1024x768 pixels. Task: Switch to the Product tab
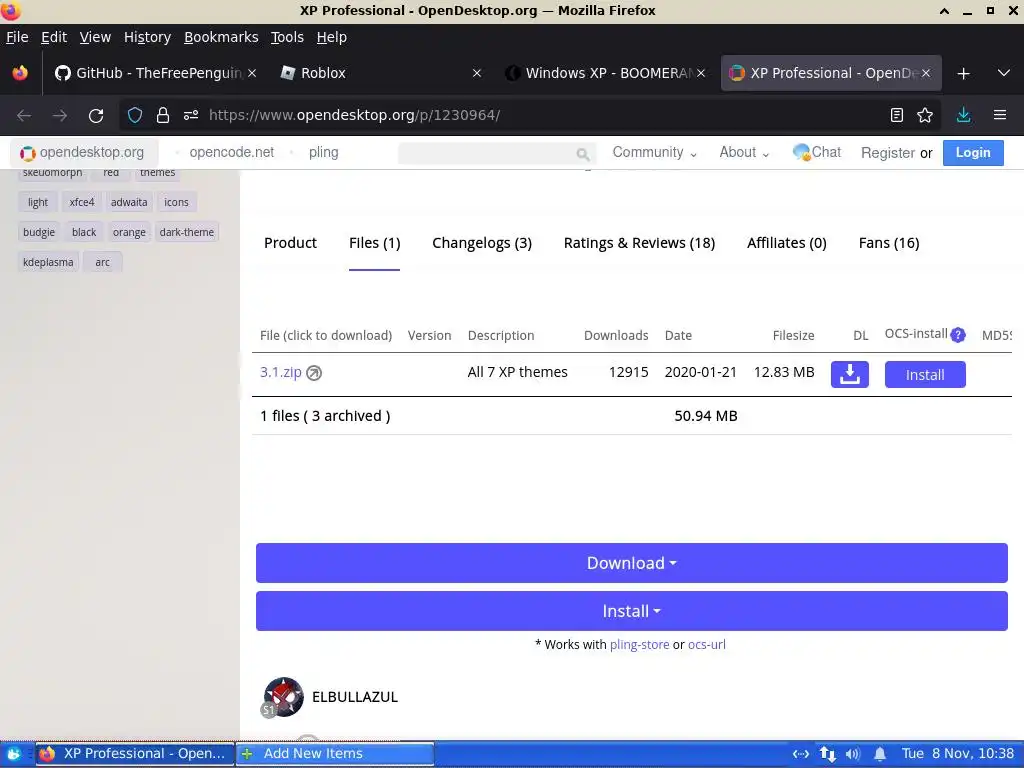pos(290,243)
